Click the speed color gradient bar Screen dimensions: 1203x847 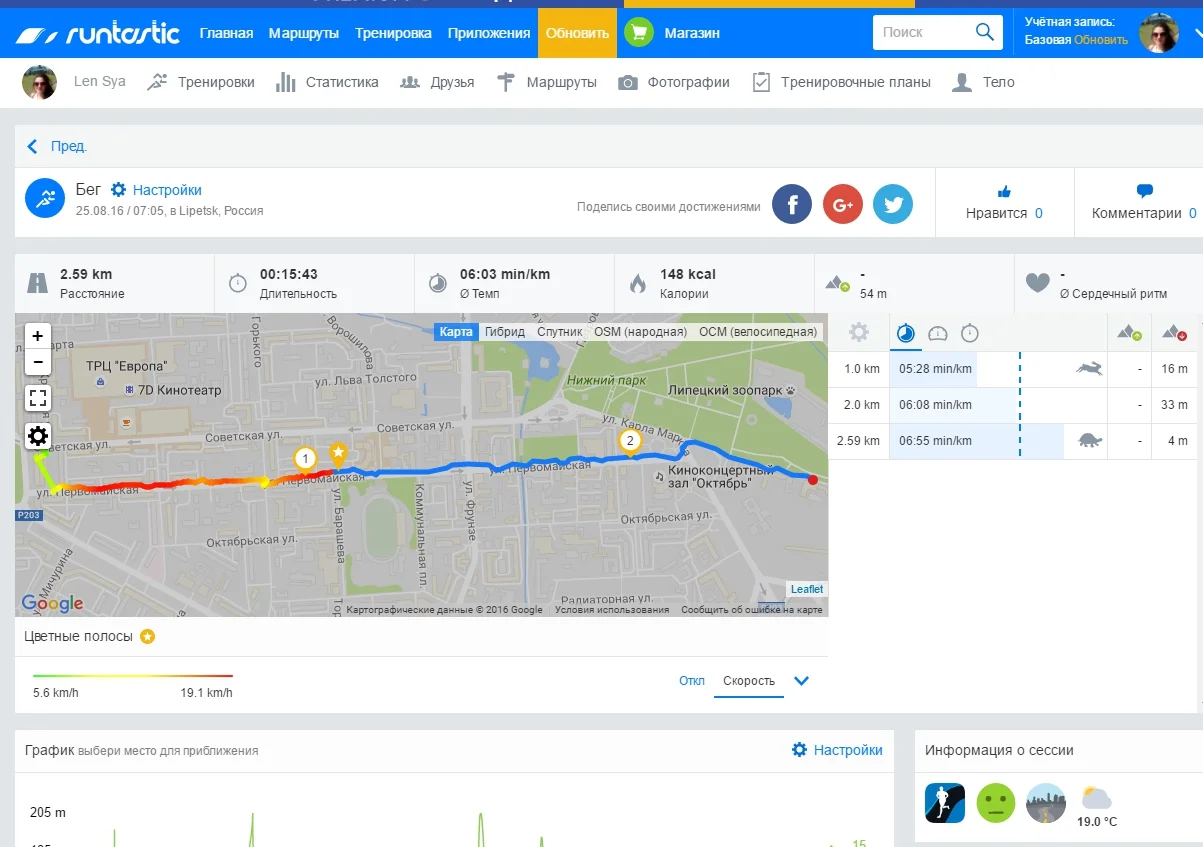[x=132, y=676]
